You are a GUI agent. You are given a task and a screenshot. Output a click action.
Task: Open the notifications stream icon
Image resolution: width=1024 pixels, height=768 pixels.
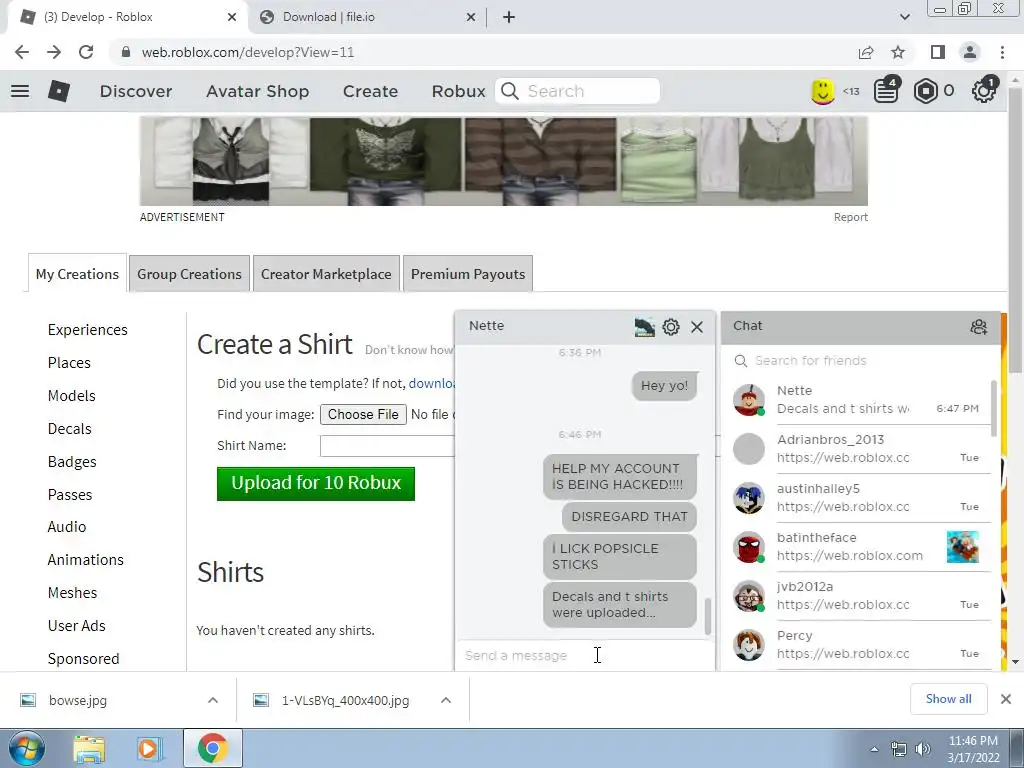point(887,91)
